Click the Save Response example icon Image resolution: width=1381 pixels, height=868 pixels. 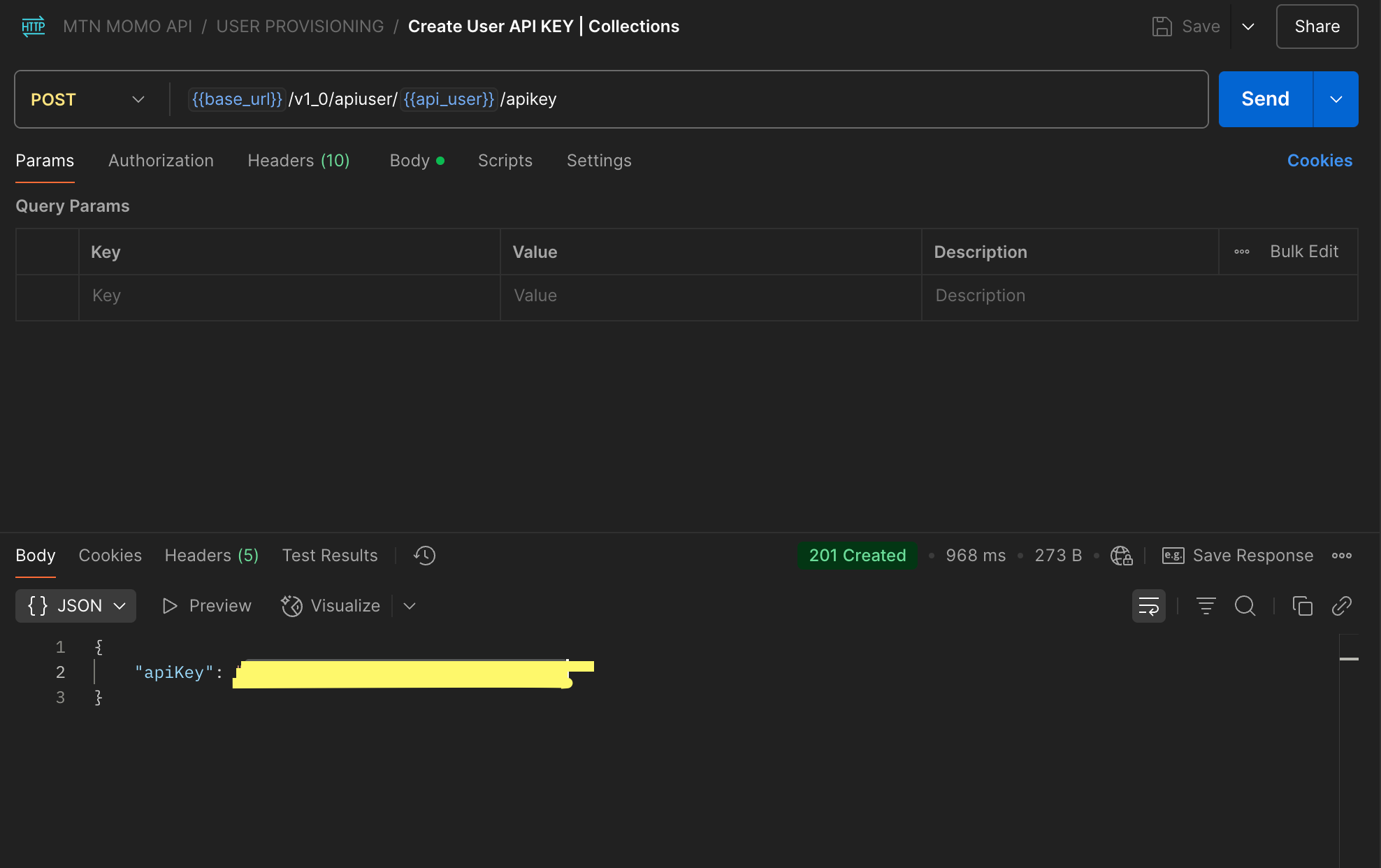click(x=1173, y=556)
